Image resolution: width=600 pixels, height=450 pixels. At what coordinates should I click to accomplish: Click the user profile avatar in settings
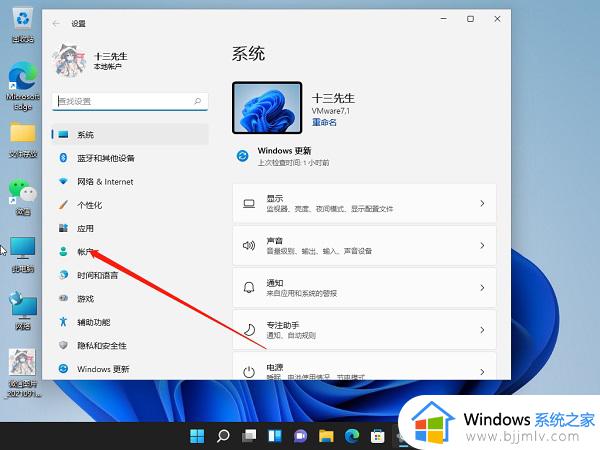tap(70, 60)
